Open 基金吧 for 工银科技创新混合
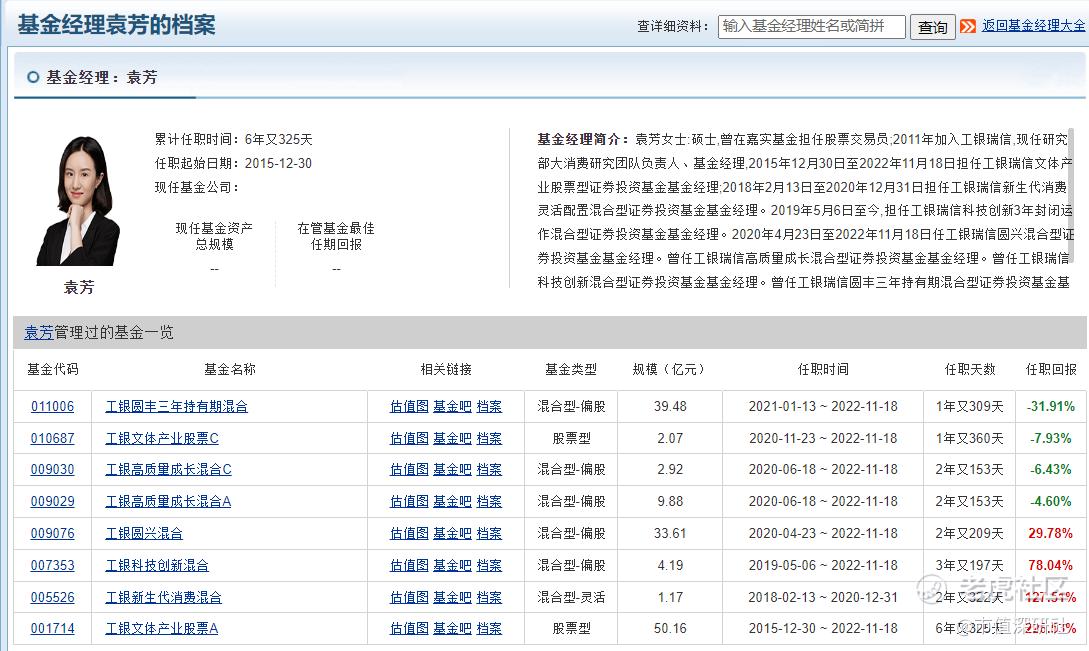Image resolution: width=1089 pixels, height=651 pixels. (x=452, y=566)
